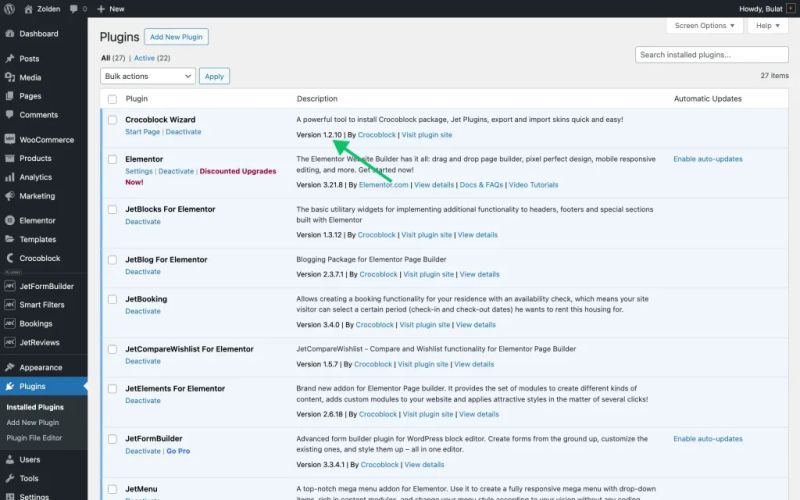800x500 pixels.
Task: Sort by the Plugin column header
Action: point(137,98)
